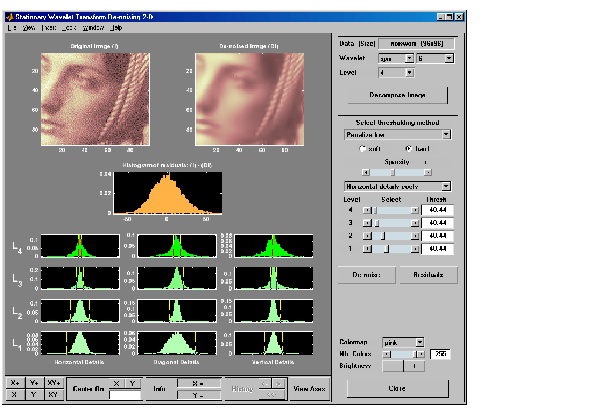Image resolution: width=600 pixels, height=414 pixels.
Task: Click the Decompose Image button
Action: click(x=397, y=95)
